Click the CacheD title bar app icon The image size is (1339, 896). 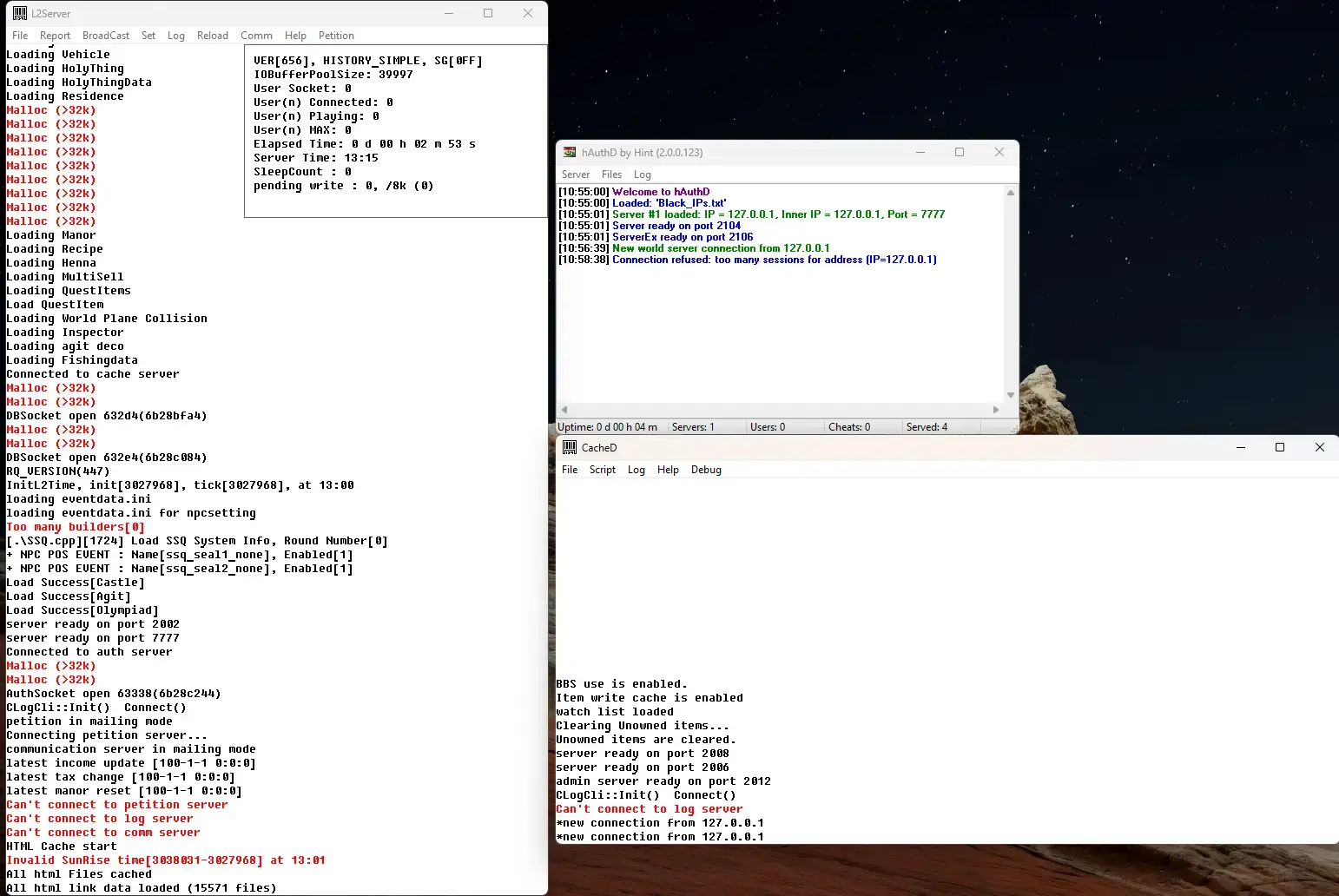(570, 447)
